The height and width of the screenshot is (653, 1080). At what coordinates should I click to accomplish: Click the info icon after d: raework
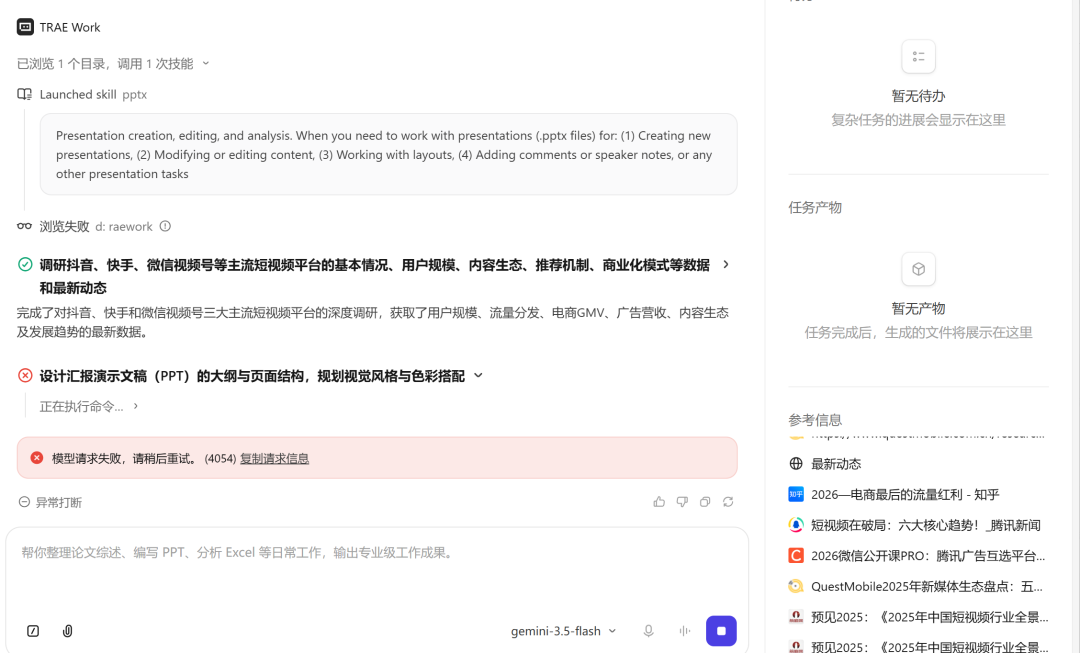click(x=165, y=226)
